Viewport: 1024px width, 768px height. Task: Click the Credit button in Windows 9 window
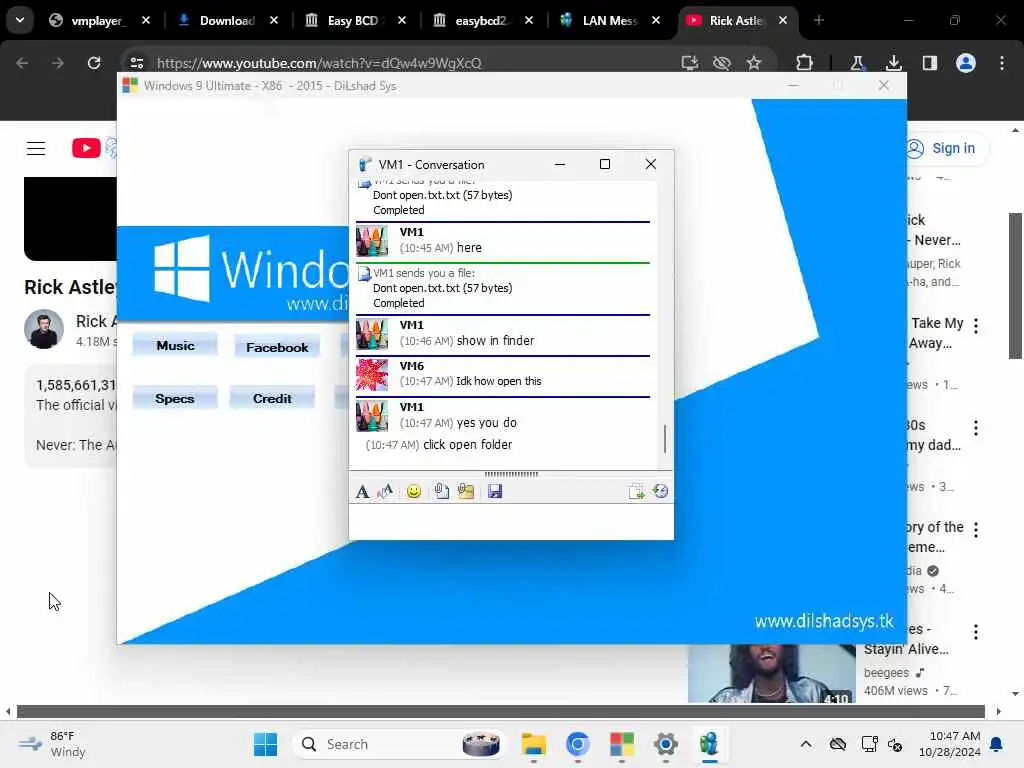point(272,398)
